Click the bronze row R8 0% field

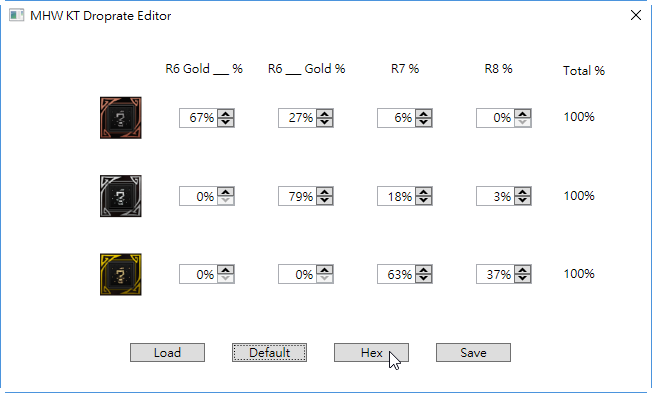tap(495, 118)
